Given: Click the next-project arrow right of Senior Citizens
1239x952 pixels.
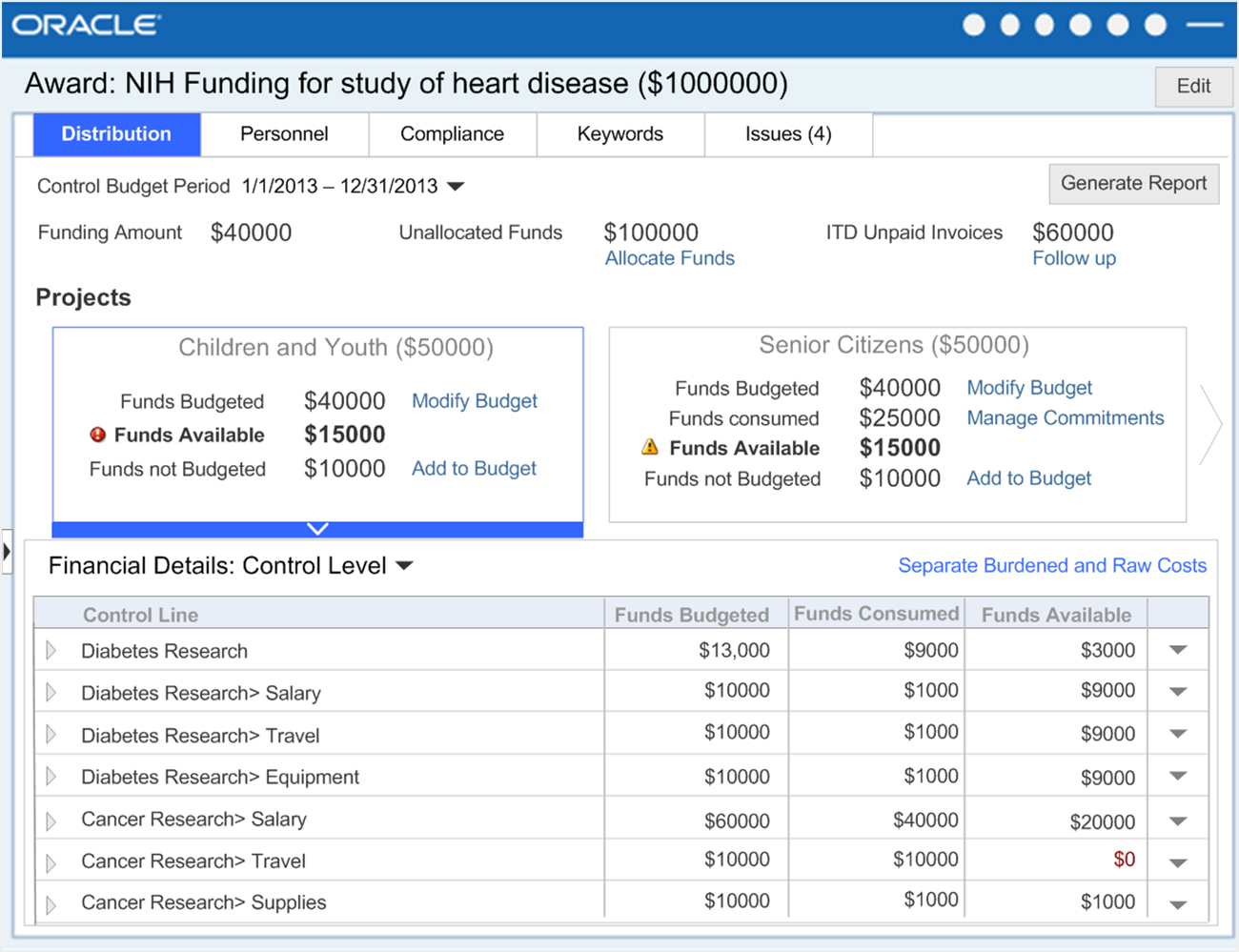Looking at the screenshot, I should (1209, 424).
